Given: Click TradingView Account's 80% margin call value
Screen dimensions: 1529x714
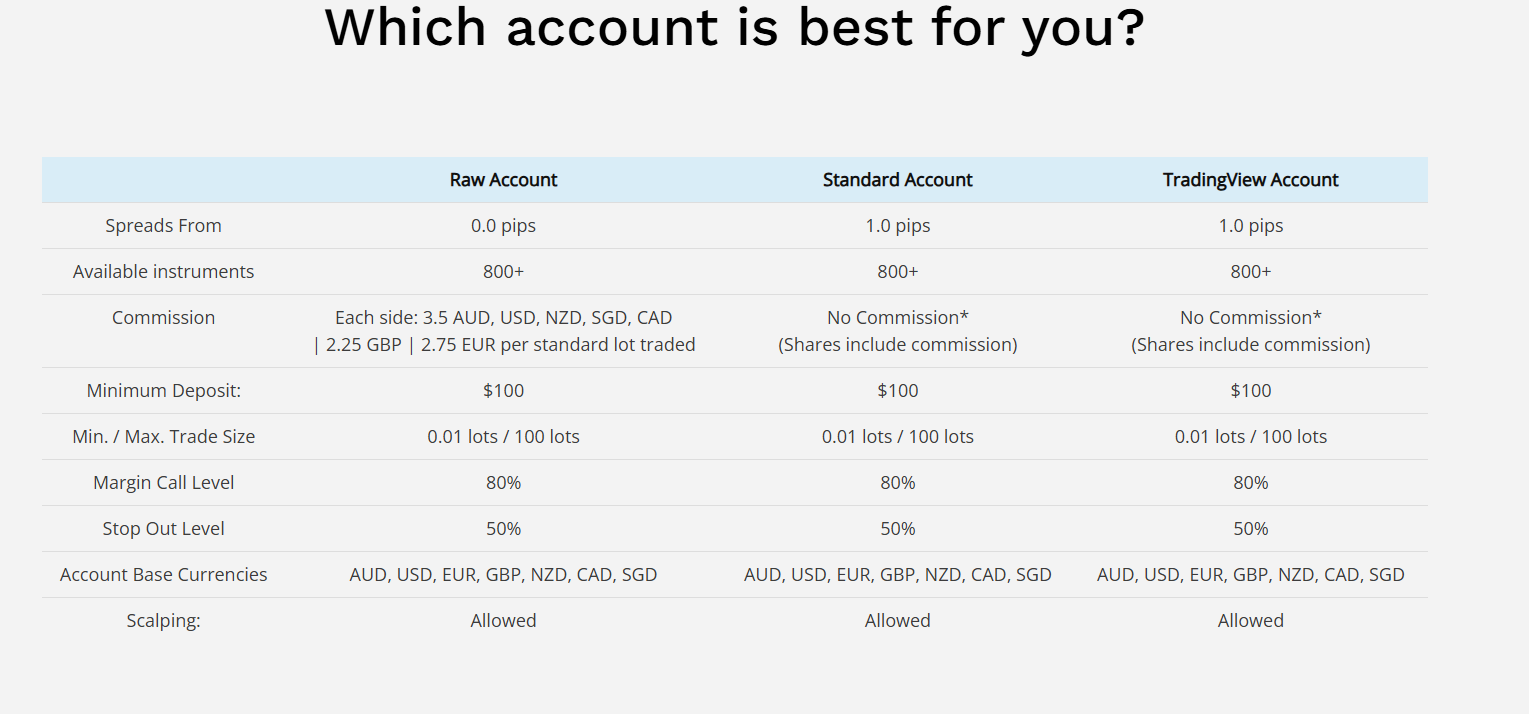Looking at the screenshot, I should click(1250, 483).
